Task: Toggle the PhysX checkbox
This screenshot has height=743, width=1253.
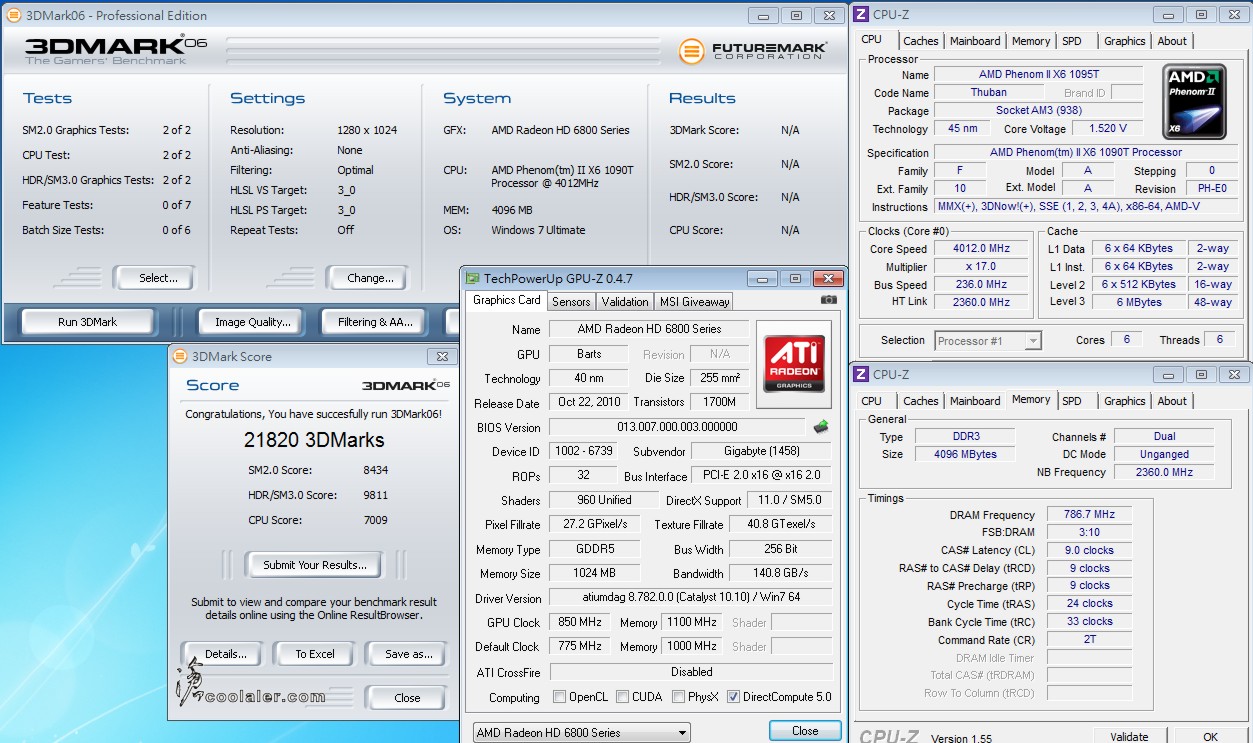Action: pyautogui.click(x=678, y=697)
